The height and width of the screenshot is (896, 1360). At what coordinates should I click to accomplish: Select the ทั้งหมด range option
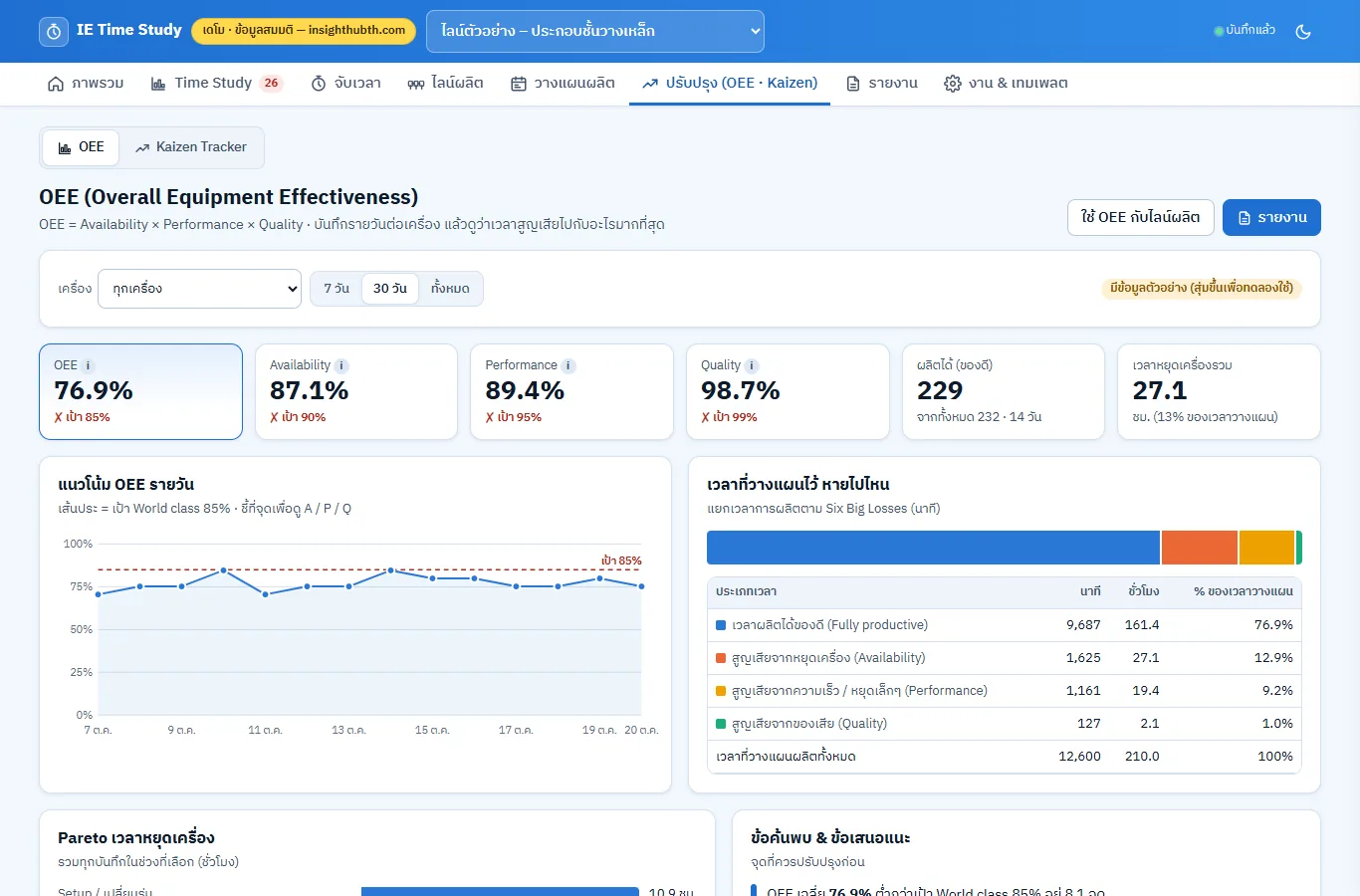point(450,289)
